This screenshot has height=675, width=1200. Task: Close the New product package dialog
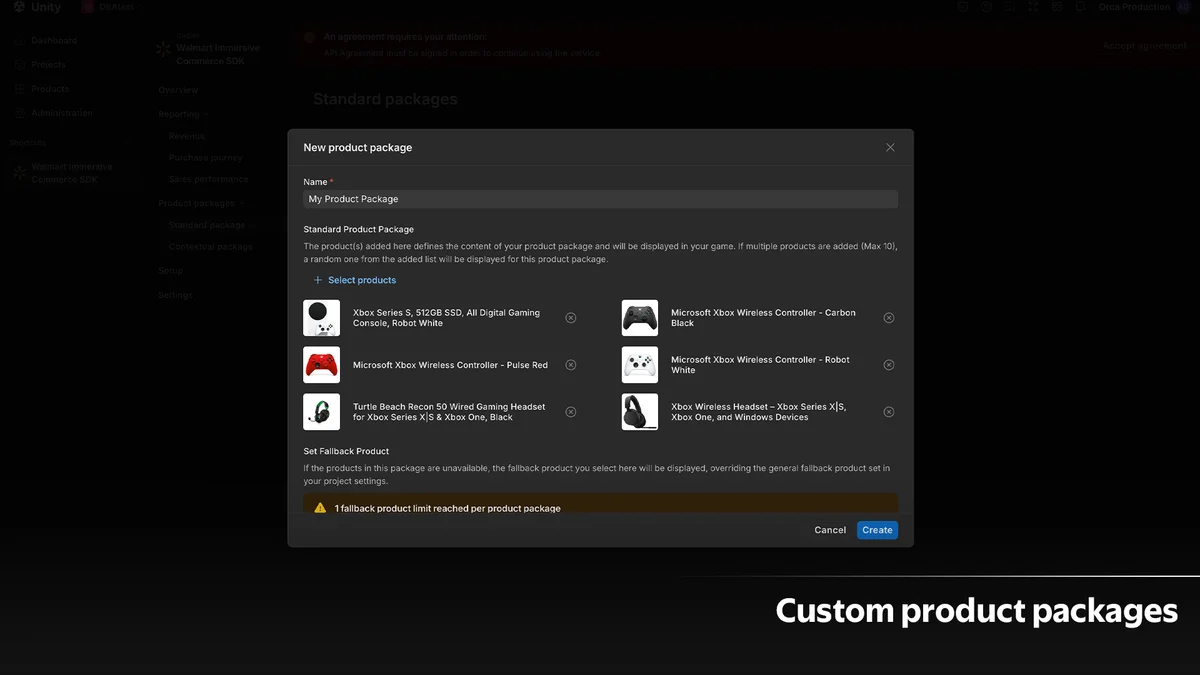coord(890,147)
